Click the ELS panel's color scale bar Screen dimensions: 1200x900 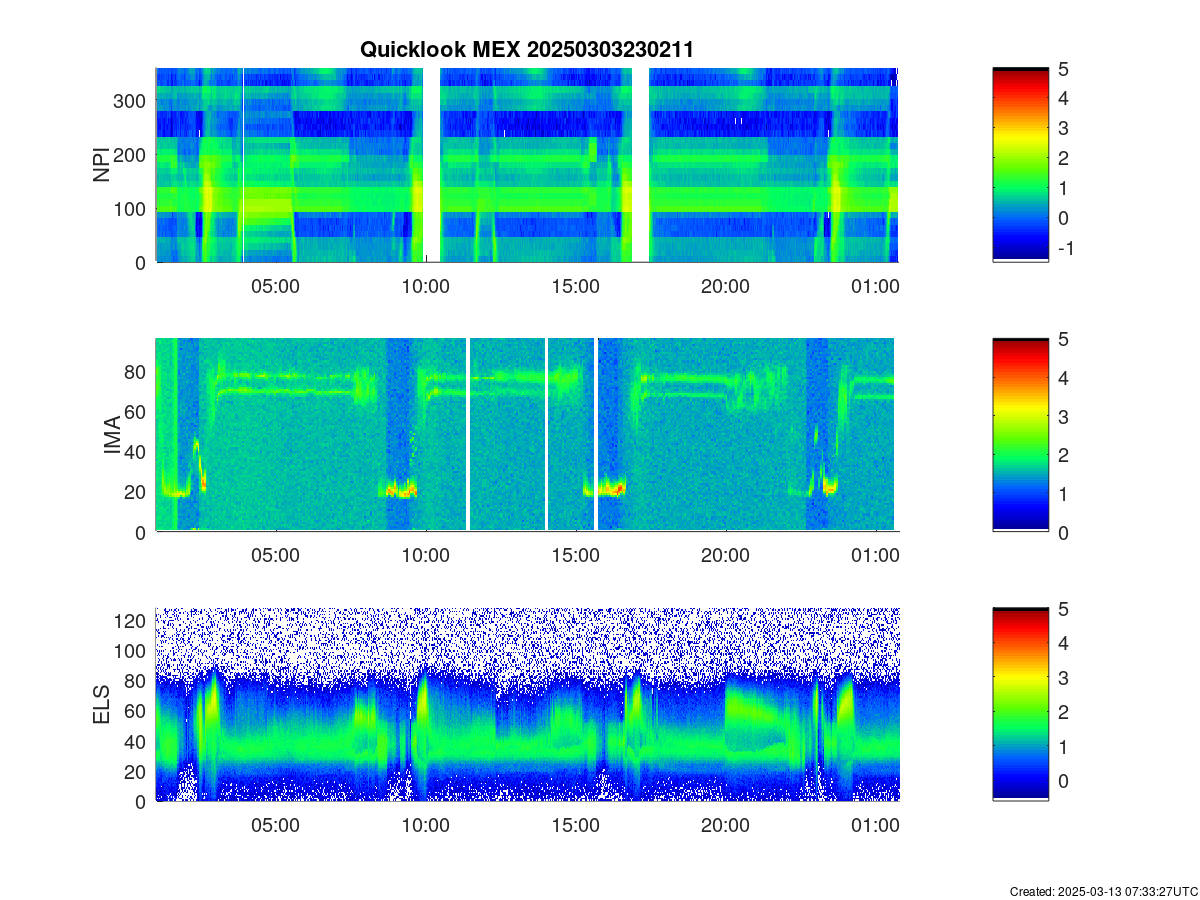point(1021,704)
